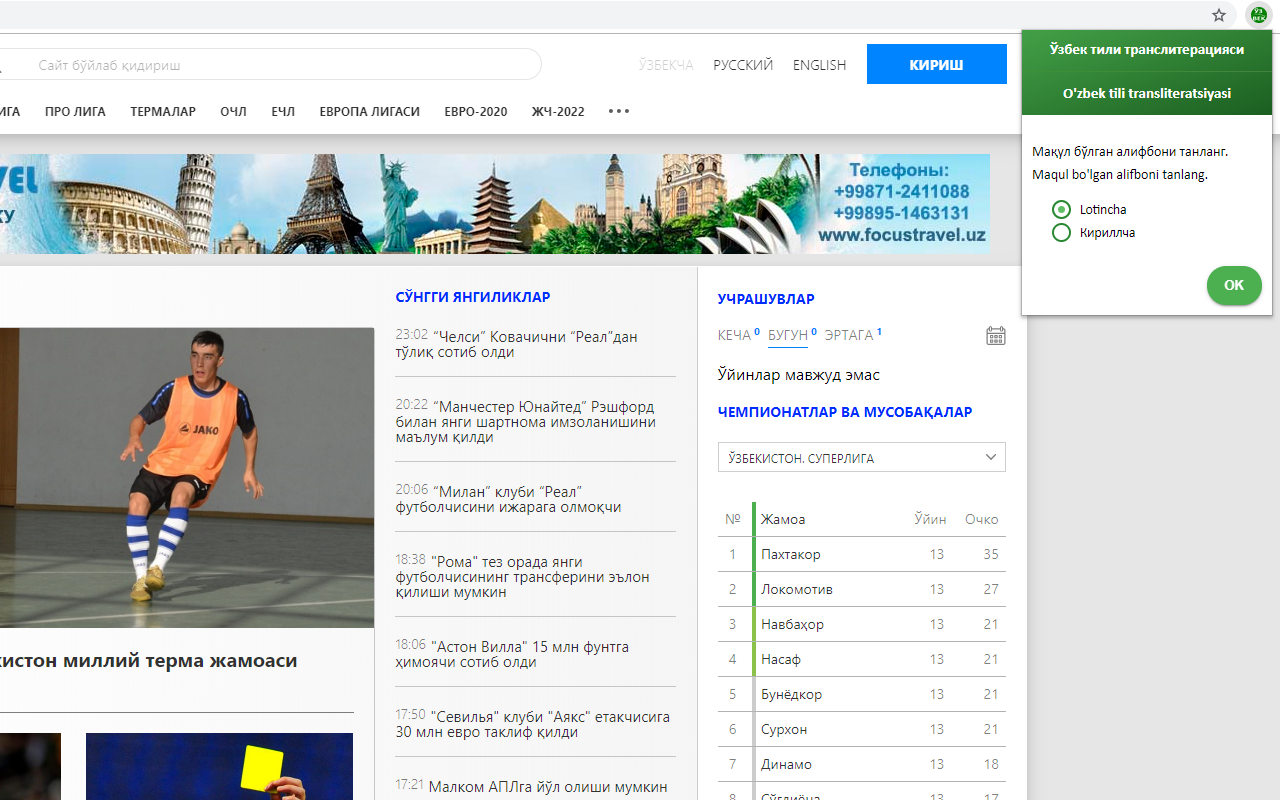Switch site language to ENGLISH
The width and height of the screenshot is (1280, 800).
(x=819, y=64)
